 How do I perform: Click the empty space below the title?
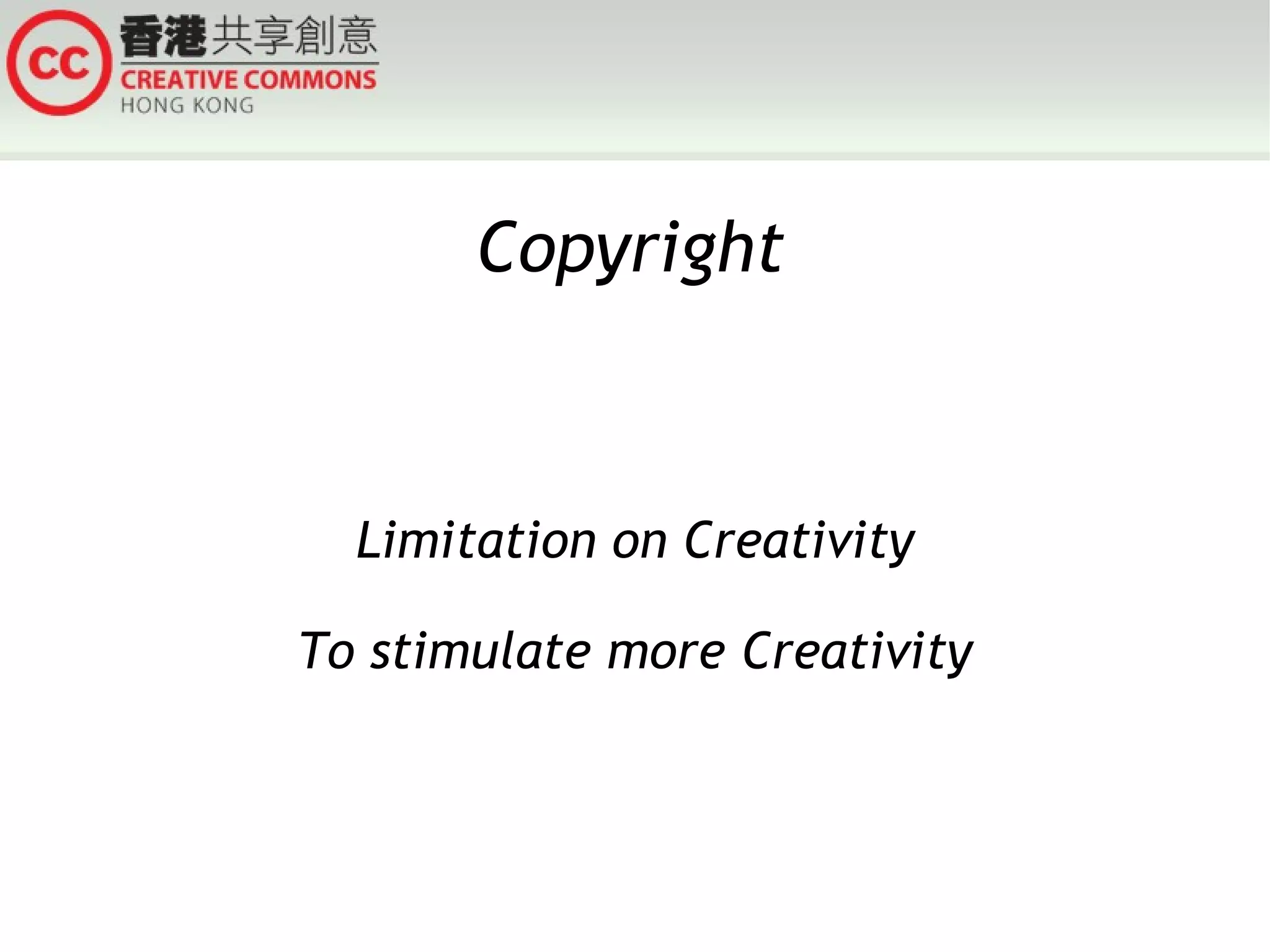635,391
